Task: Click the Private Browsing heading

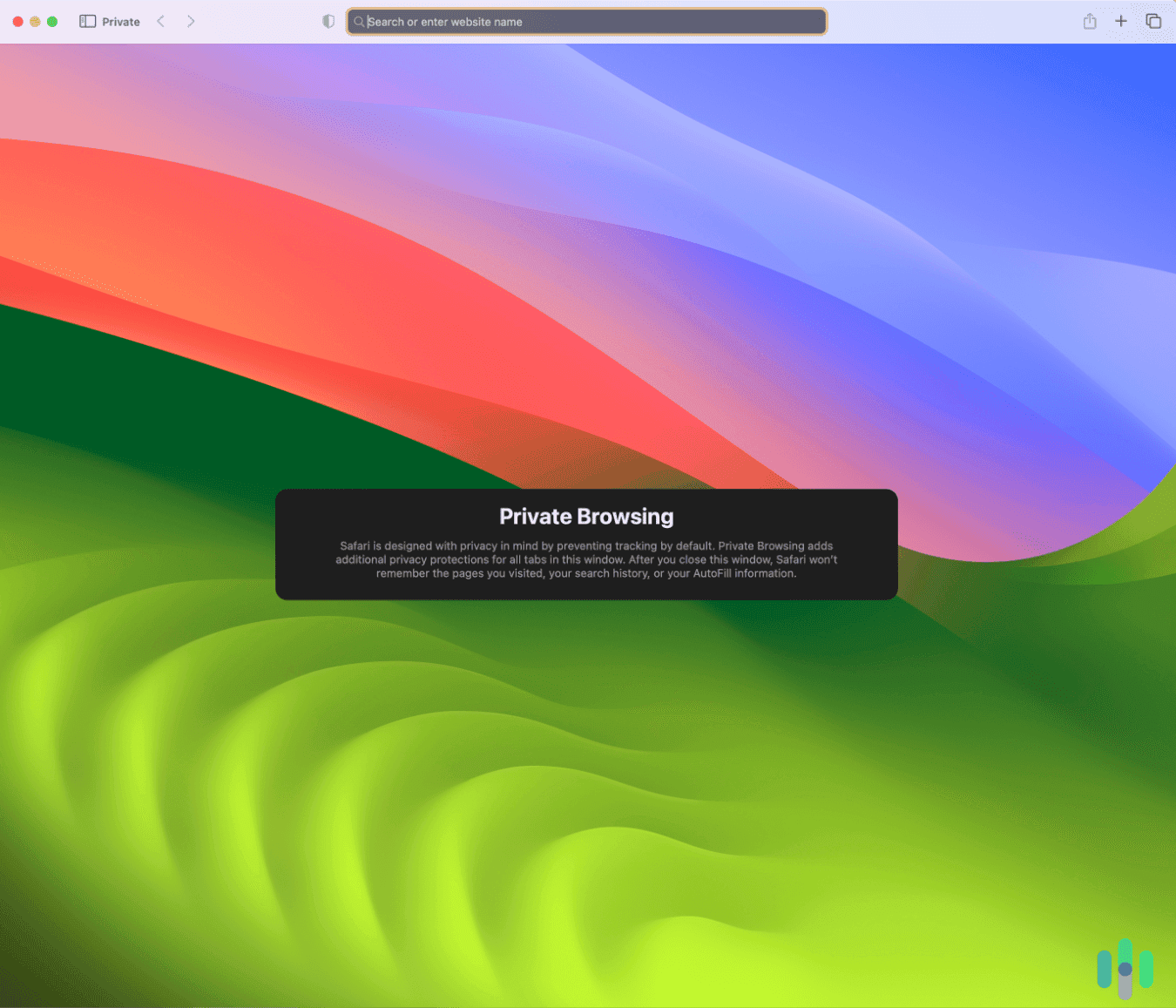Action: tap(585, 516)
